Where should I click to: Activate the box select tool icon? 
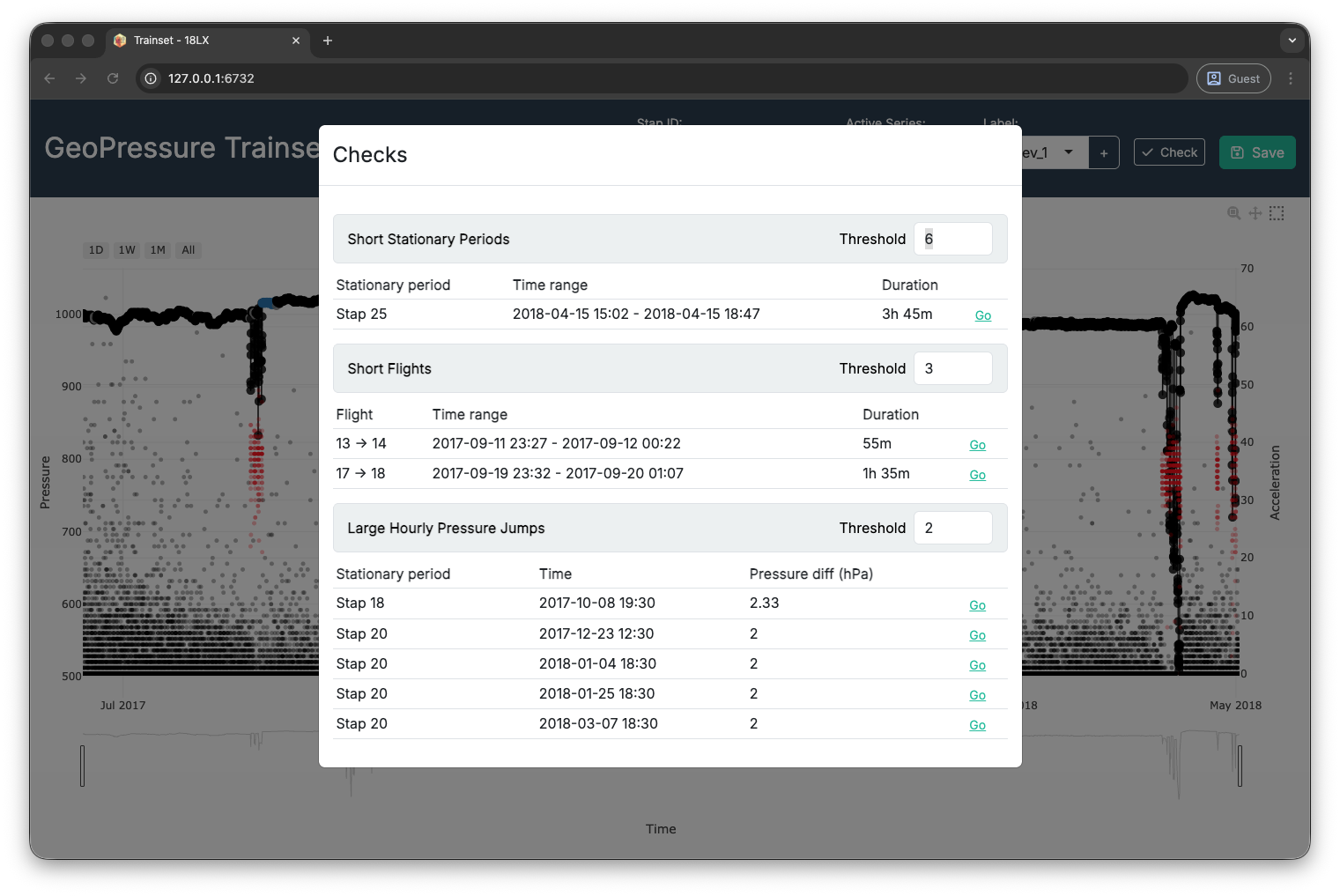pyautogui.click(x=1277, y=213)
